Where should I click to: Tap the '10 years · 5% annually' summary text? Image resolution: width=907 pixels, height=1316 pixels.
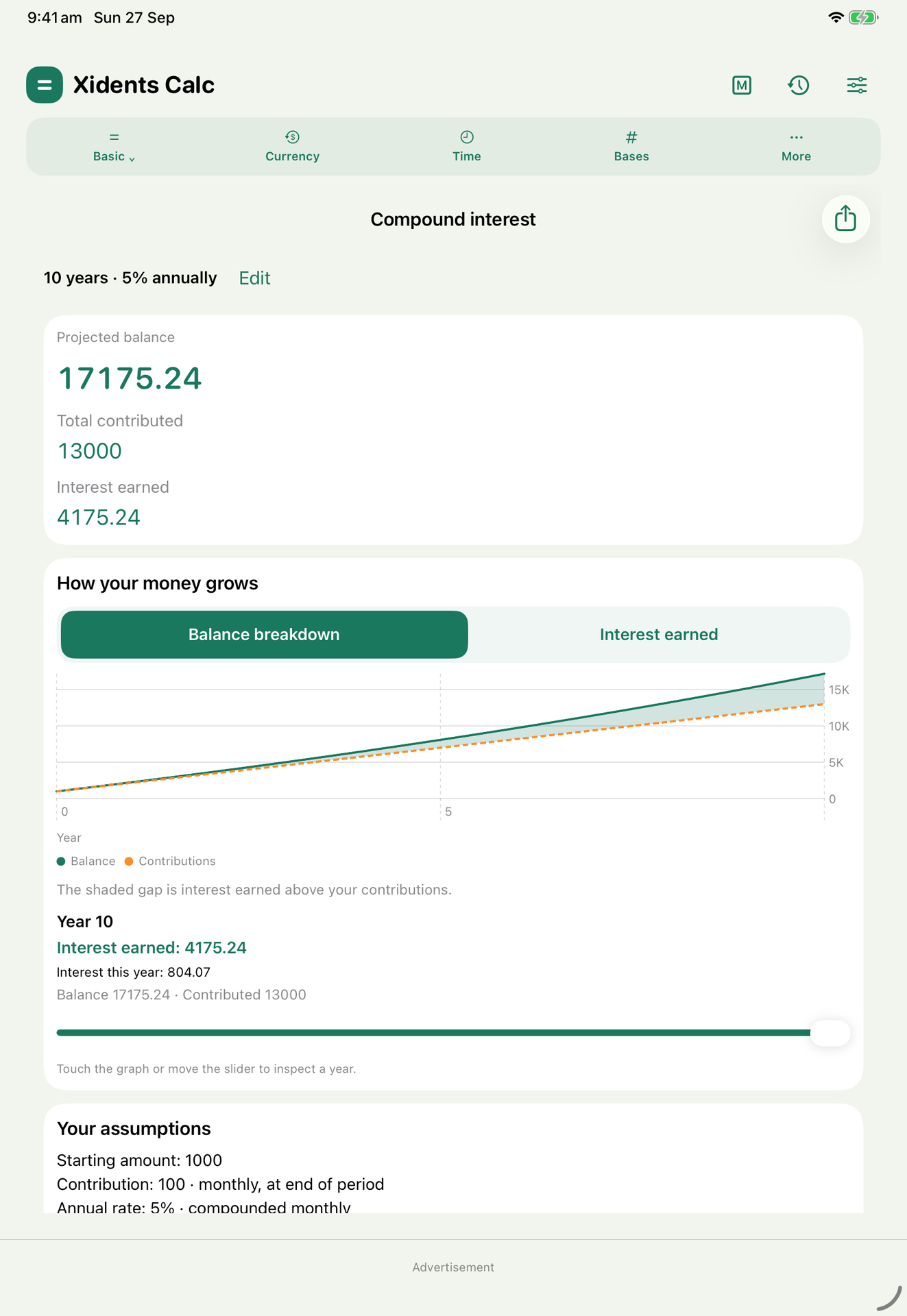click(x=130, y=278)
